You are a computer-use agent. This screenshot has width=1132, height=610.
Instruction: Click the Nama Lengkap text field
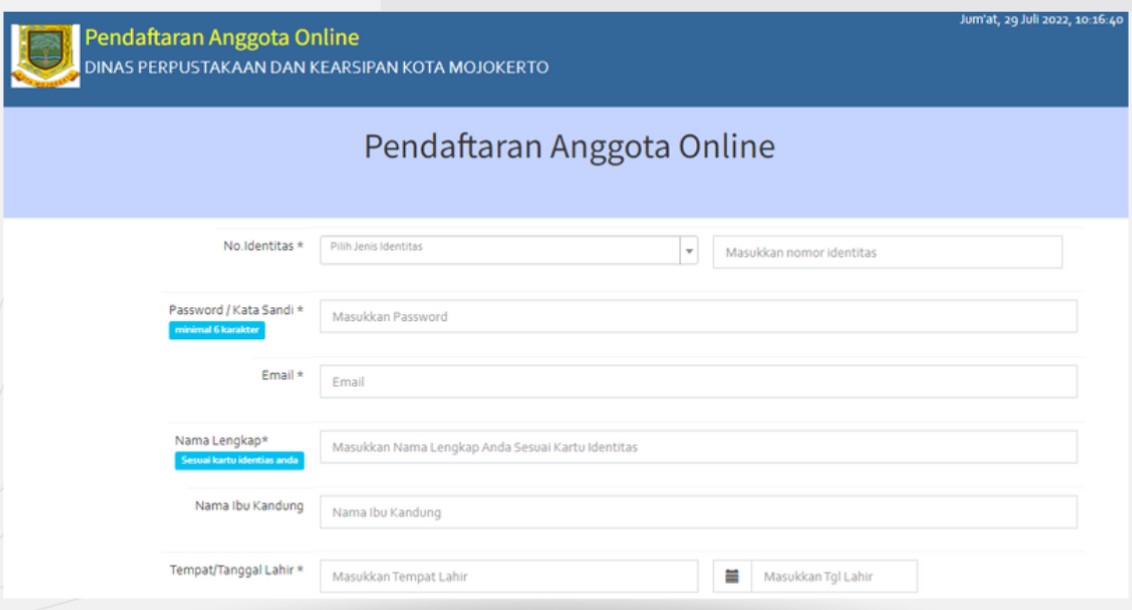point(698,447)
